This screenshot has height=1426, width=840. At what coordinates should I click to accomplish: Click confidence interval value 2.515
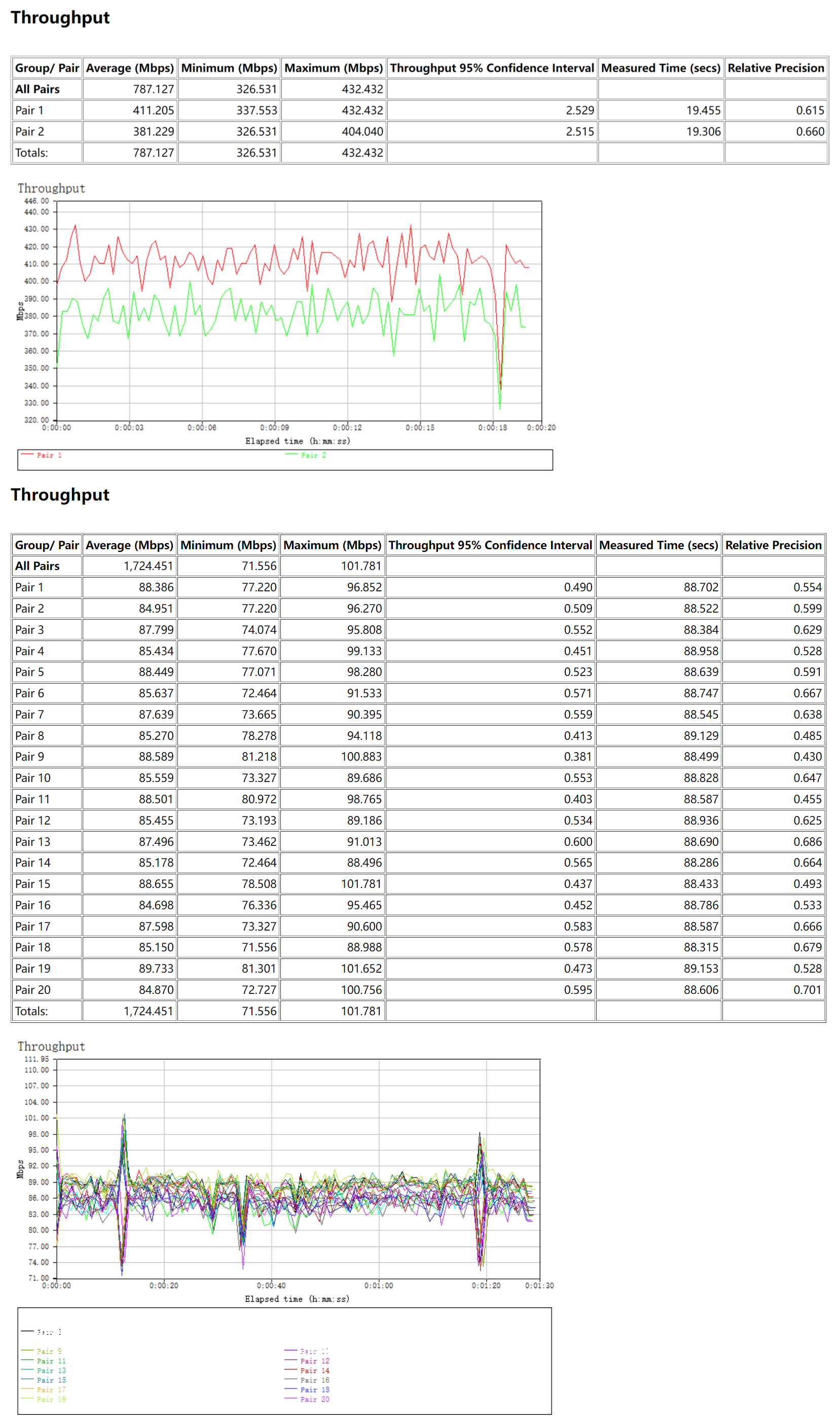pyautogui.click(x=492, y=131)
